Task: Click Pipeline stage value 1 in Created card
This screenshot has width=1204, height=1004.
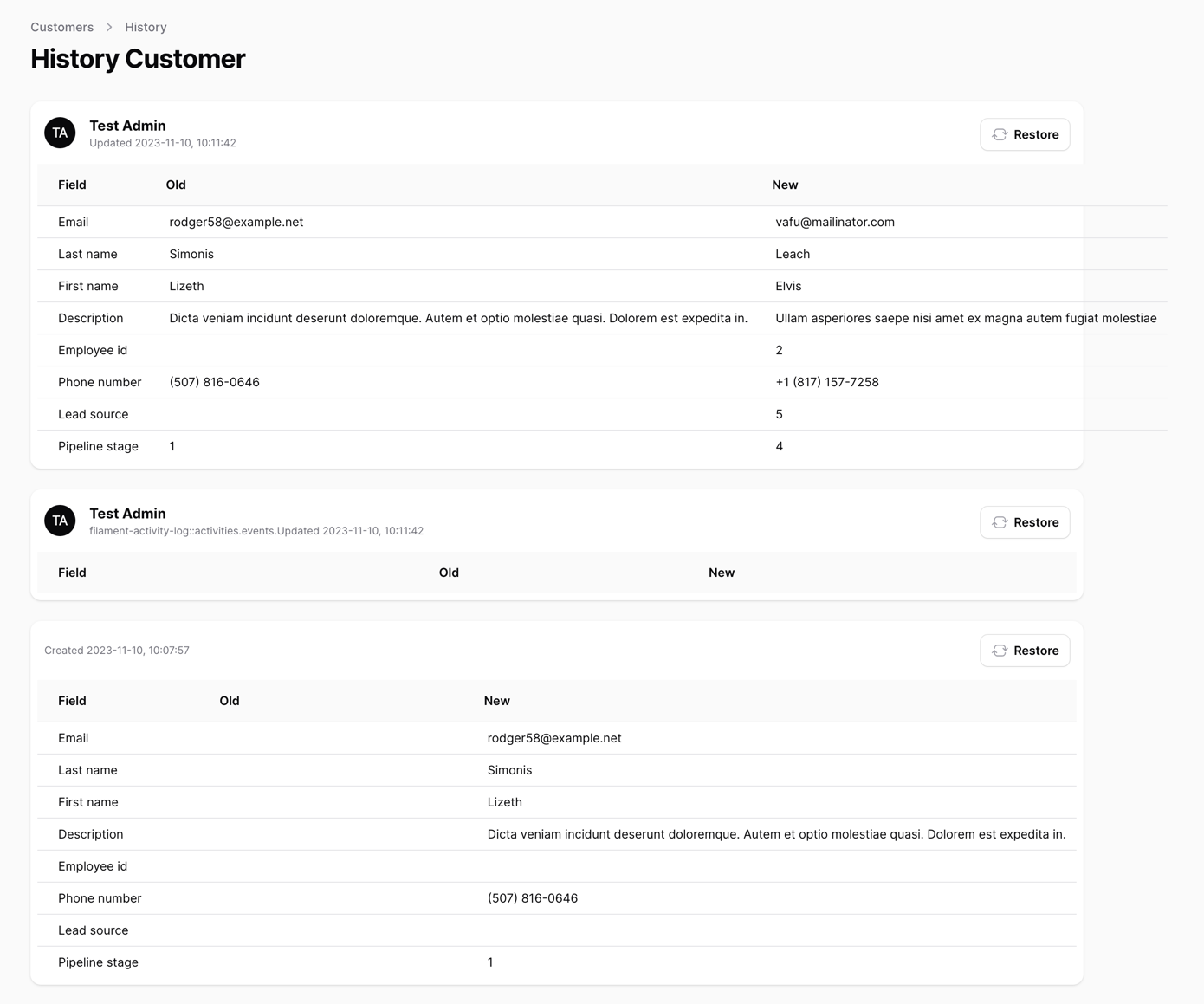Action: [x=490, y=962]
